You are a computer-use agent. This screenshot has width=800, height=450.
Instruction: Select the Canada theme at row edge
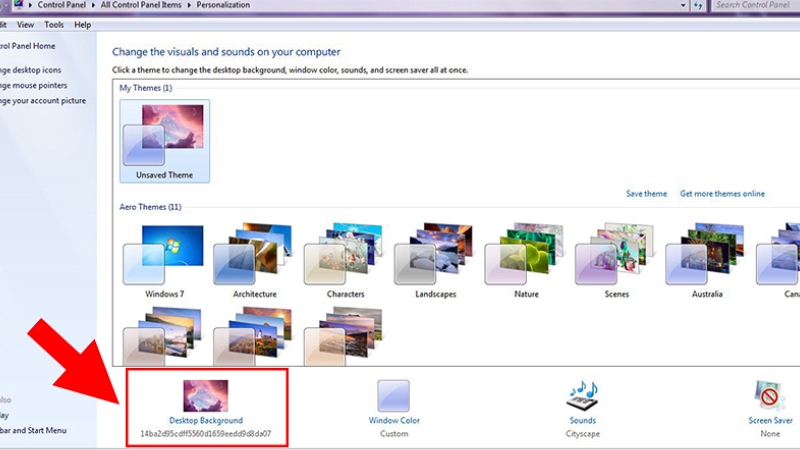(x=778, y=261)
